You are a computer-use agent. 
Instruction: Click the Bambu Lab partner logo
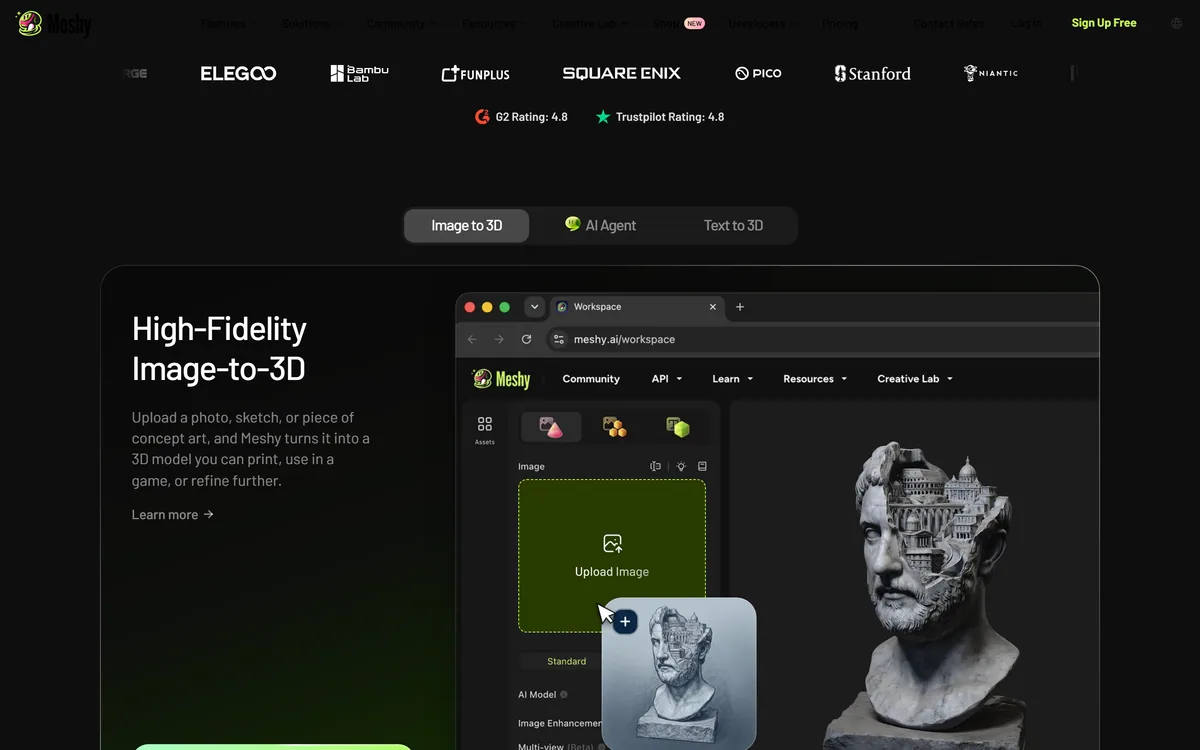click(359, 73)
